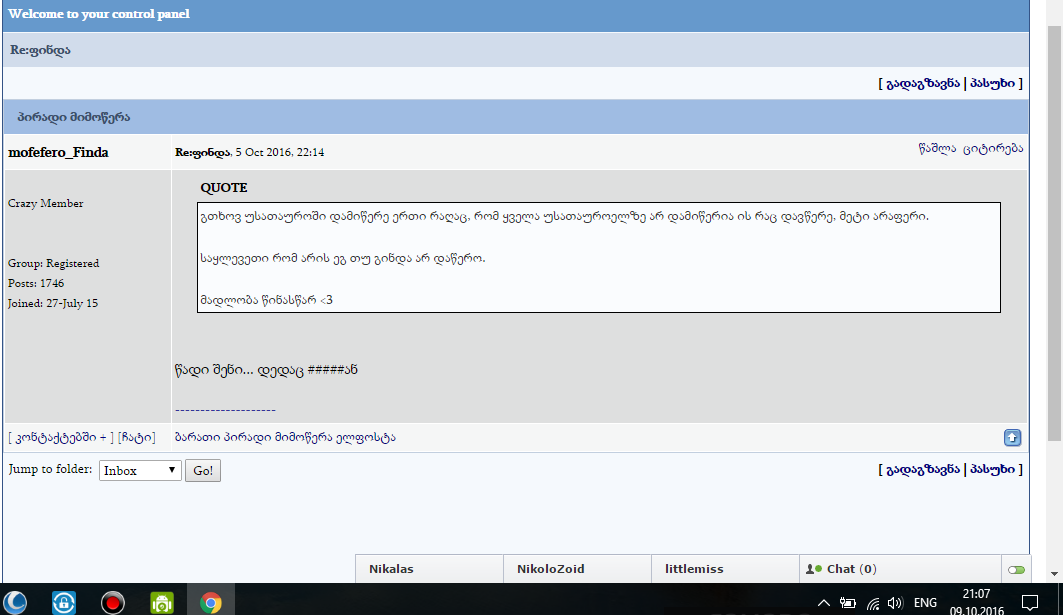Click the ბარათი card link

pyautogui.click(x=197, y=437)
